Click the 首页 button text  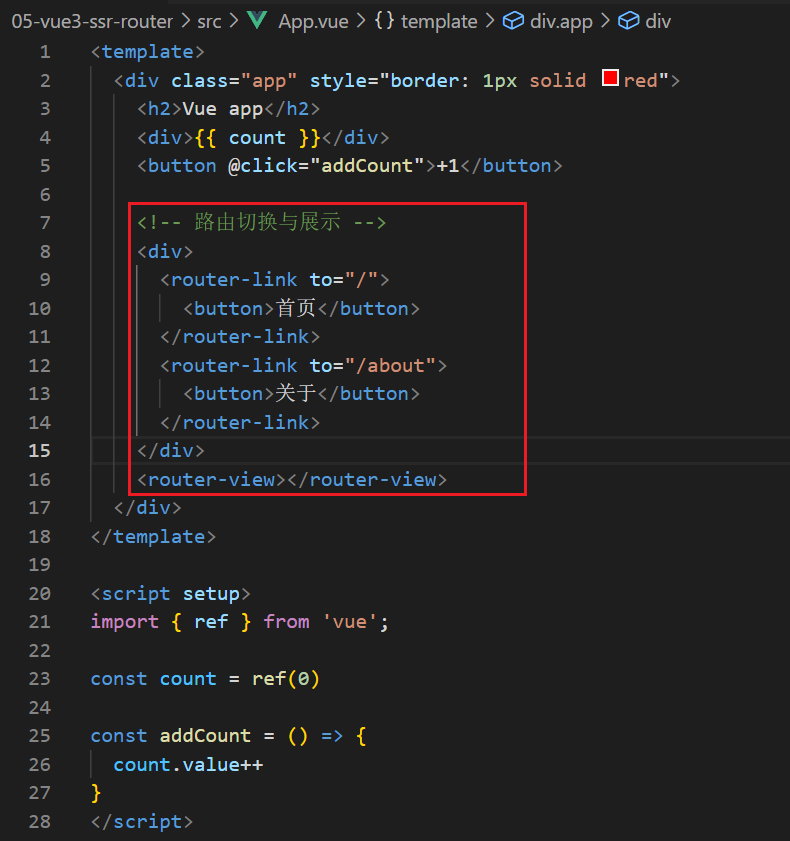(x=296, y=308)
